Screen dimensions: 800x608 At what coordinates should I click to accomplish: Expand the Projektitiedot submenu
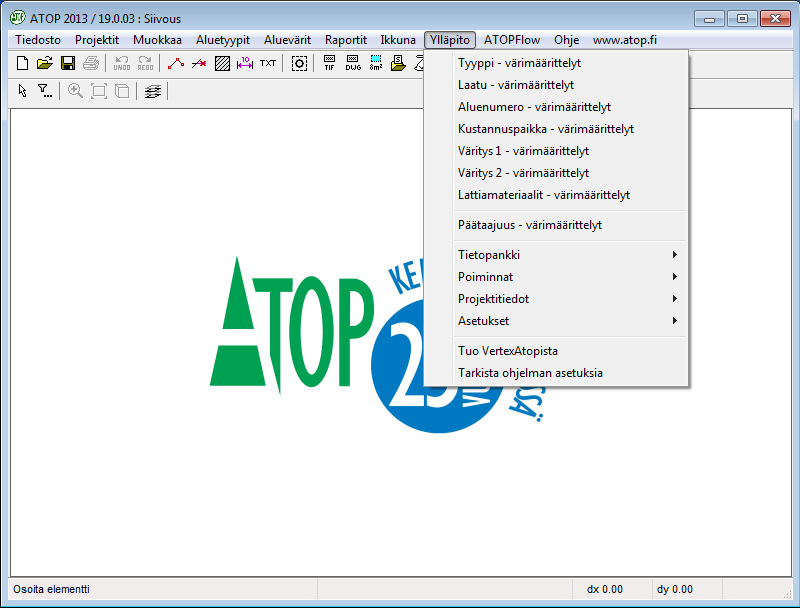(x=556, y=298)
